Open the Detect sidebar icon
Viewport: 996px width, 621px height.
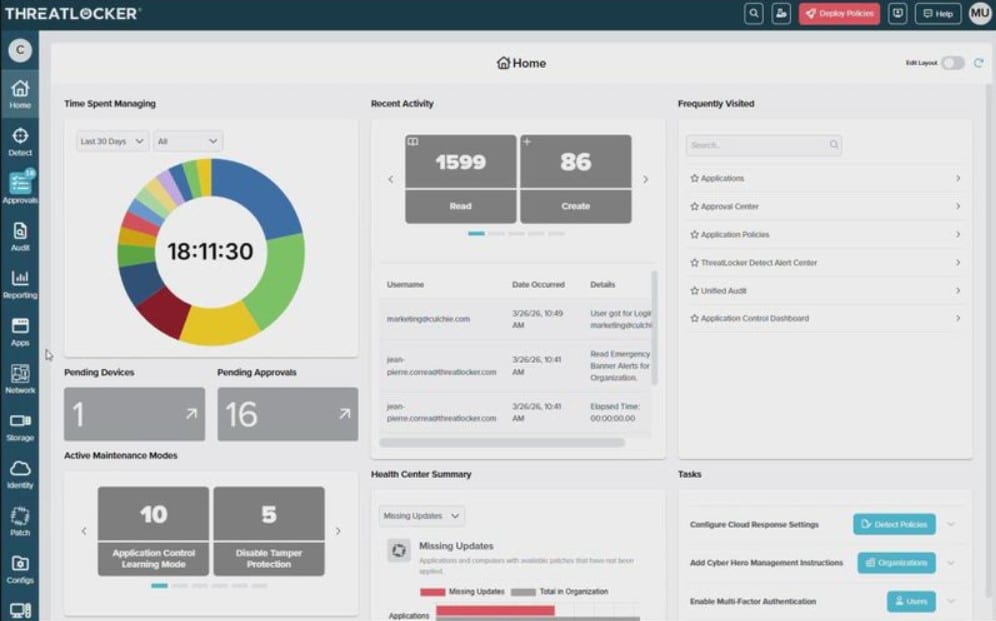point(20,142)
